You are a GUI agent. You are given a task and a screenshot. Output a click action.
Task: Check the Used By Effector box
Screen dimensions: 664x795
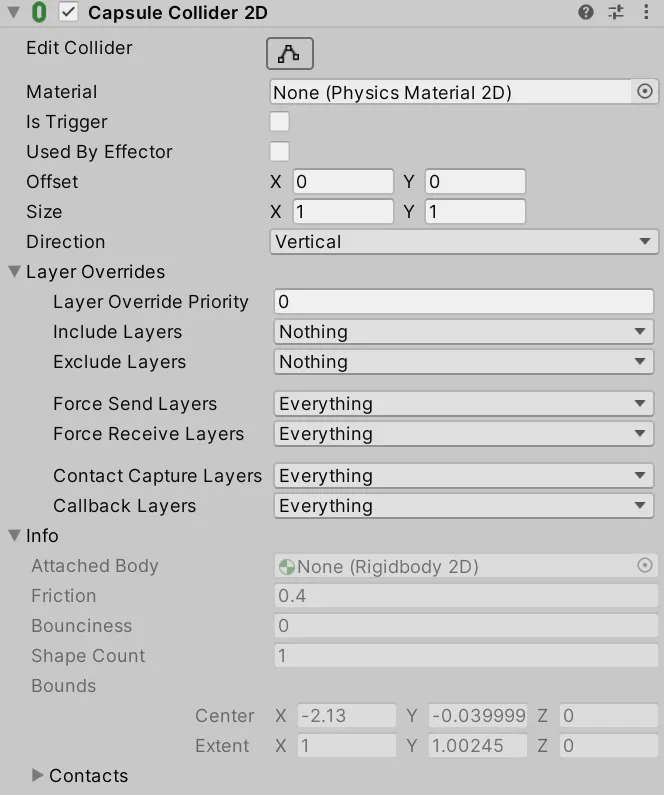click(x=280, y=152)
